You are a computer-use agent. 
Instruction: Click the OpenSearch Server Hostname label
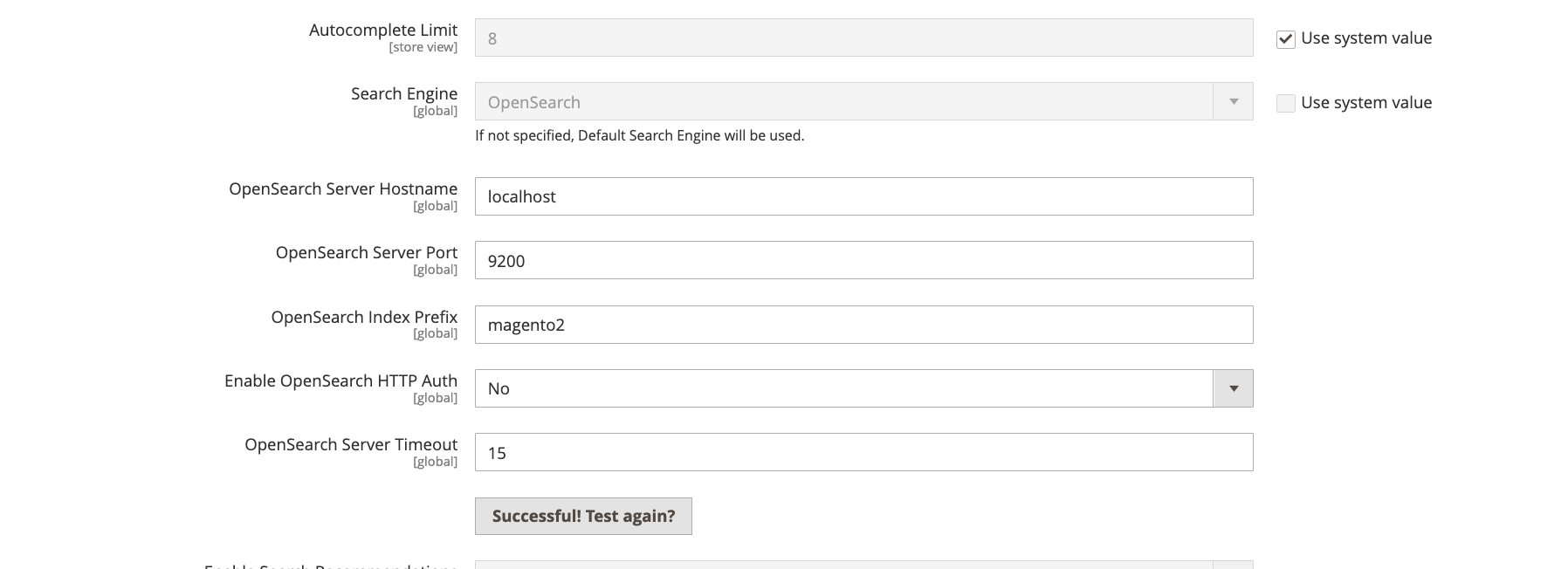(x=342, y=189)
